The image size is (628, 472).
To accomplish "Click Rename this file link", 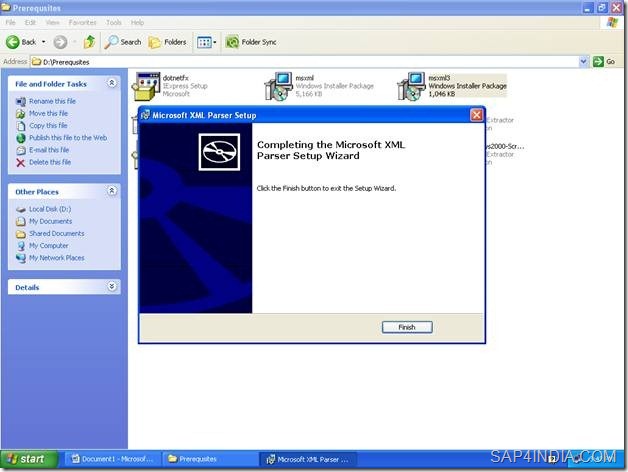I will pos(52,101).
